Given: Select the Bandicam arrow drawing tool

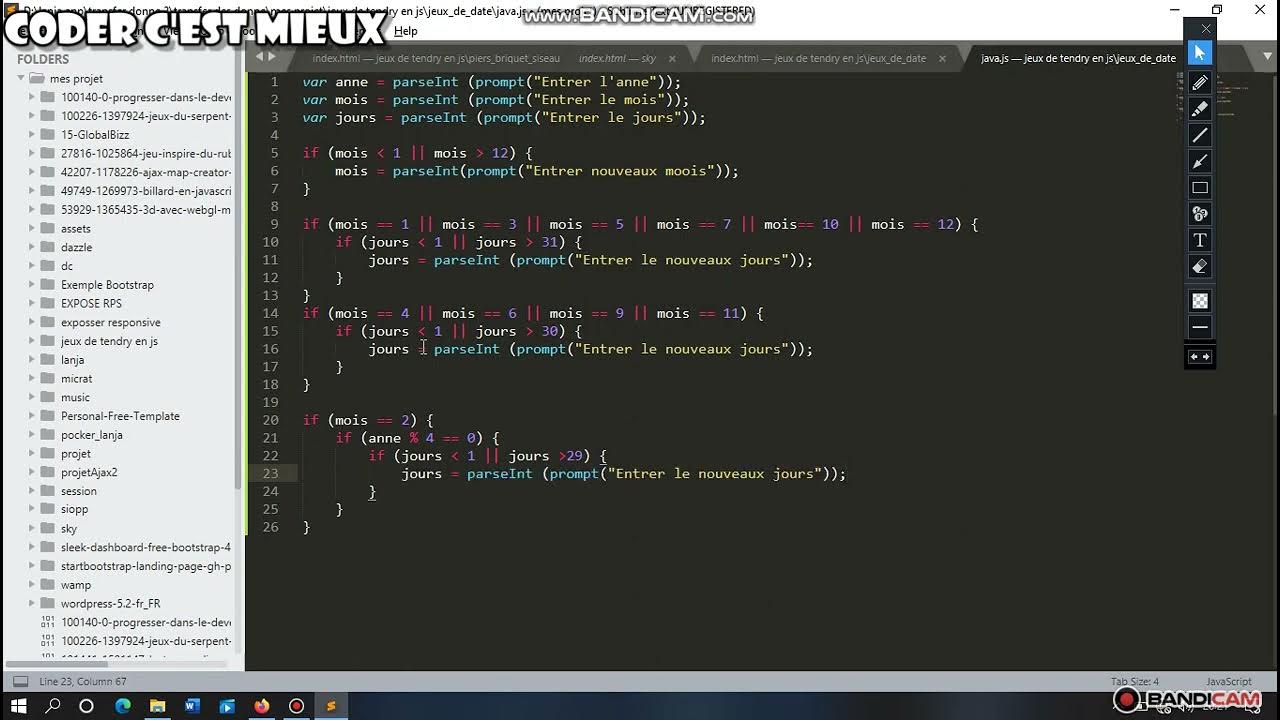Looking at the screenshot, I should click(1200, 161).
